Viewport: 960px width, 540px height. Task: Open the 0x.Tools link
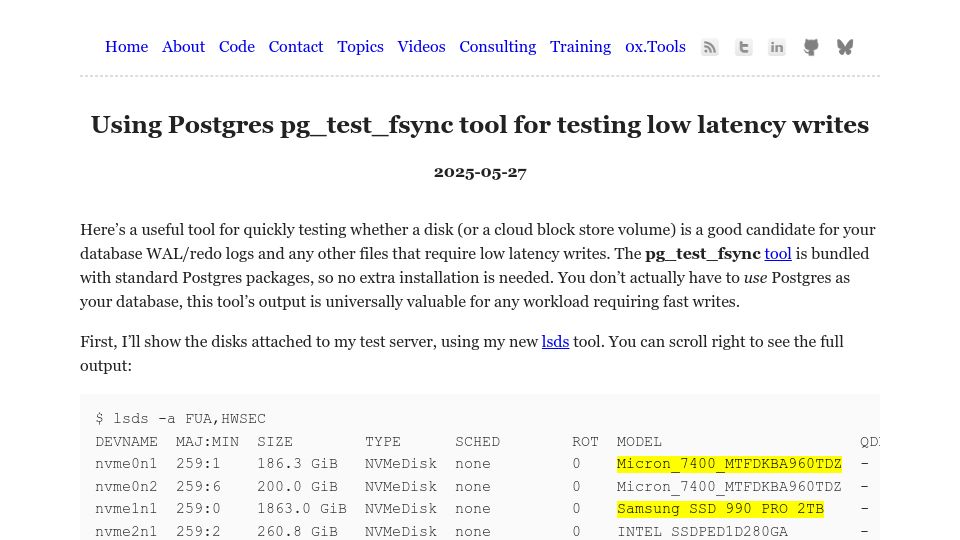point(655,47)
